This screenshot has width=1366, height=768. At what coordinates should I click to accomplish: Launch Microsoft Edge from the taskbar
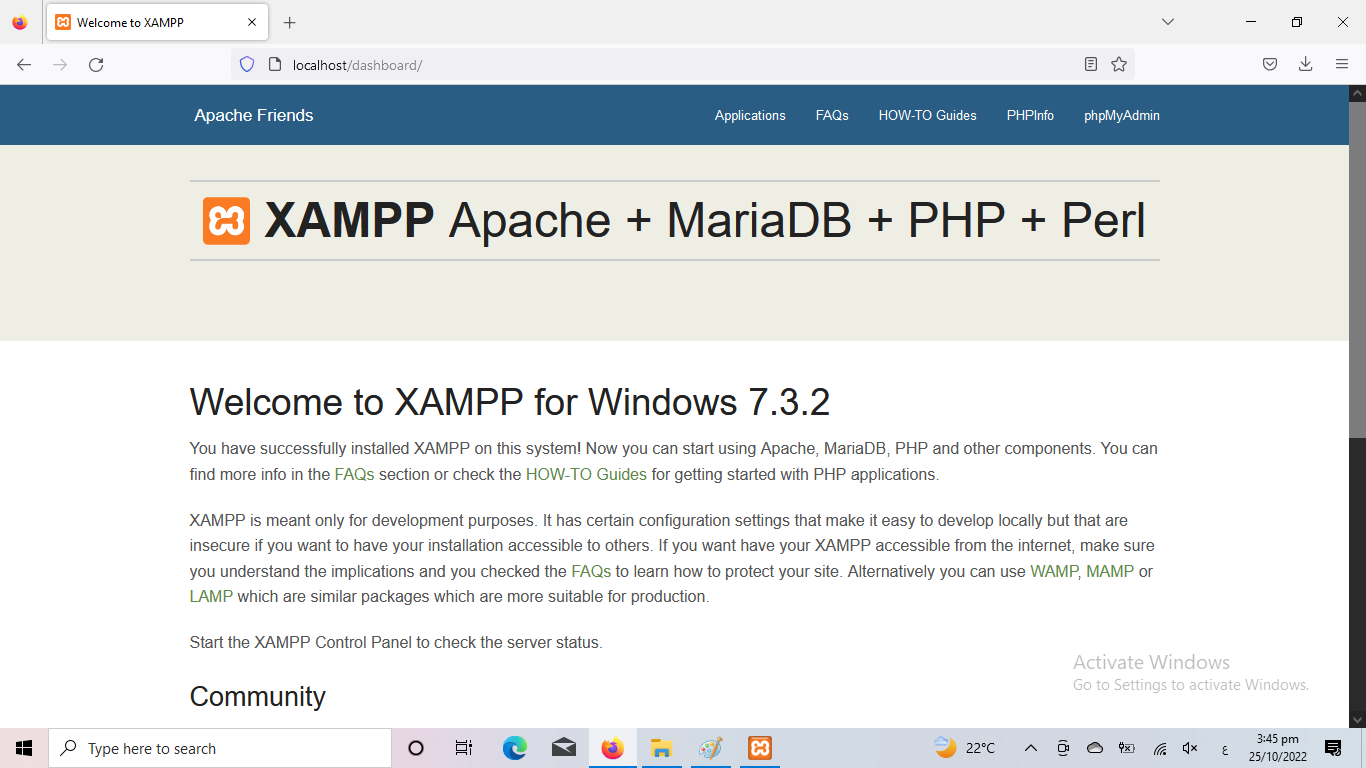(x=515, y=748)
